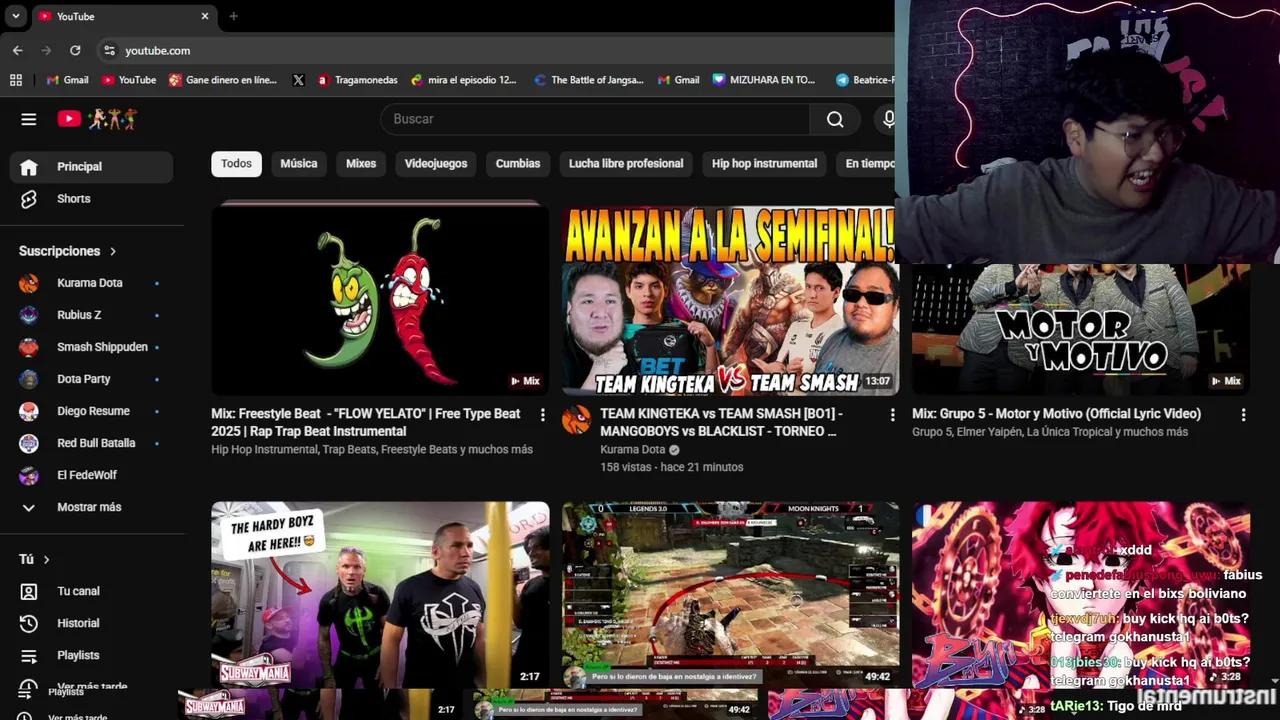Viewport: 1280px width, 720px height.
Task: Click site info icon in address bar
Action: tap(109, 50)
